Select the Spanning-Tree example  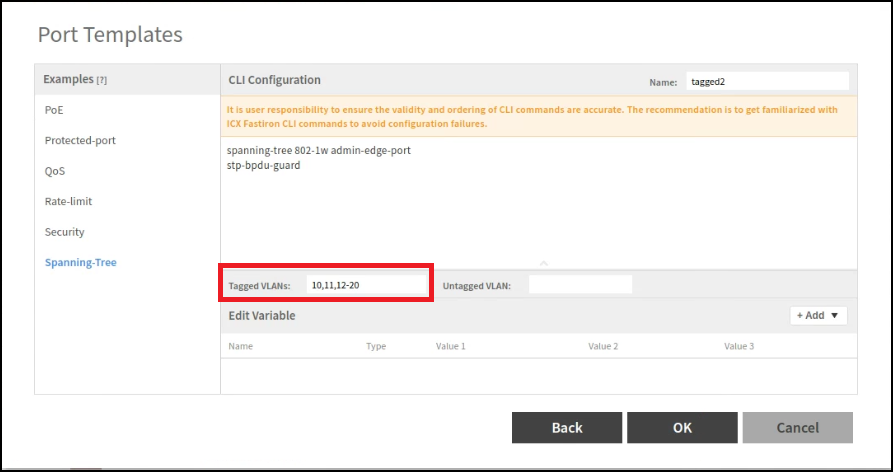(x=81, y=262)
